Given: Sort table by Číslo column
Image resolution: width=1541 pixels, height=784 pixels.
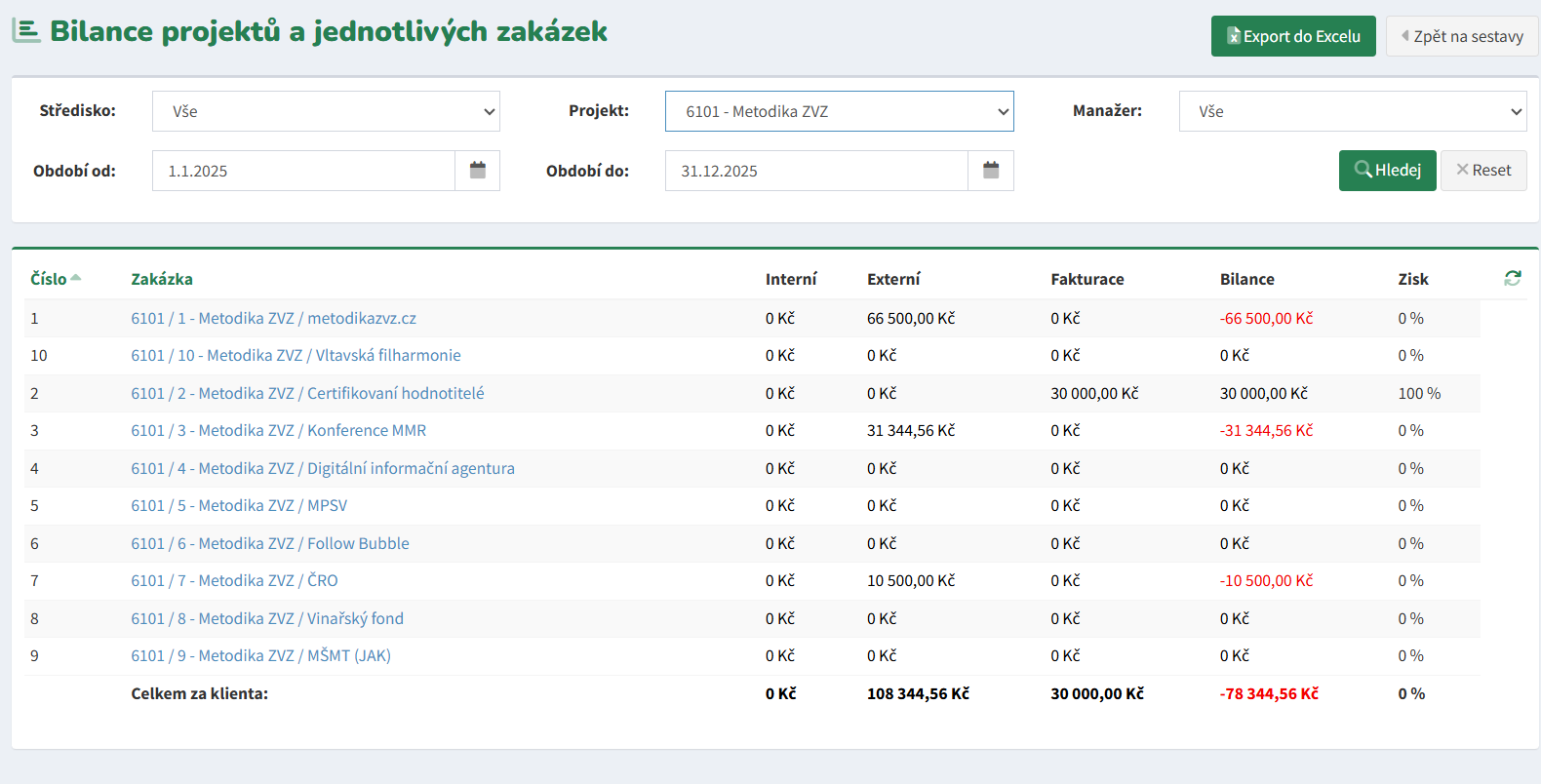Looking at the screenshot, I should pyautogui.click(x=49, y=279).
